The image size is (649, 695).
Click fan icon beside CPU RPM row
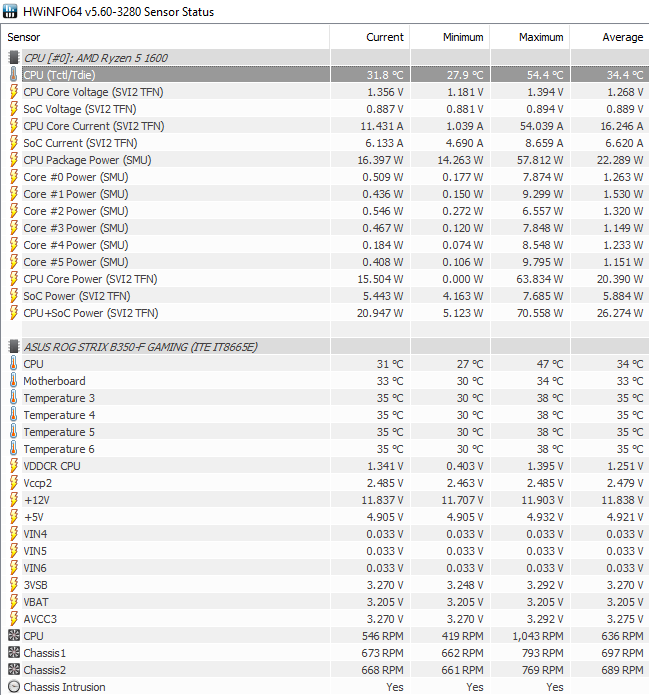[14, 636]
